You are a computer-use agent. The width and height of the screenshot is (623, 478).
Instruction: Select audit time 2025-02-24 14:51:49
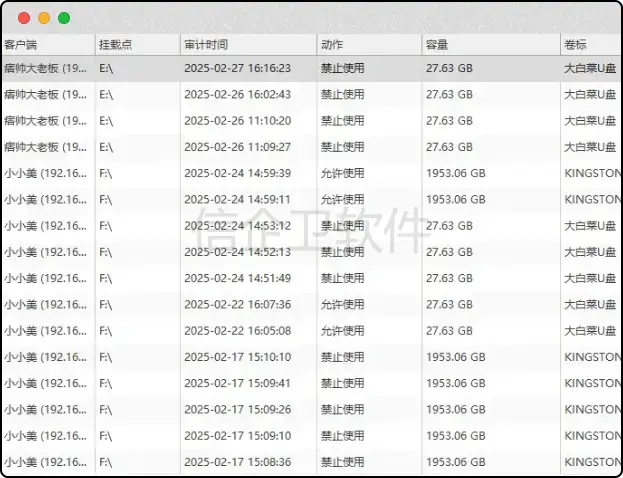[238, 278]
